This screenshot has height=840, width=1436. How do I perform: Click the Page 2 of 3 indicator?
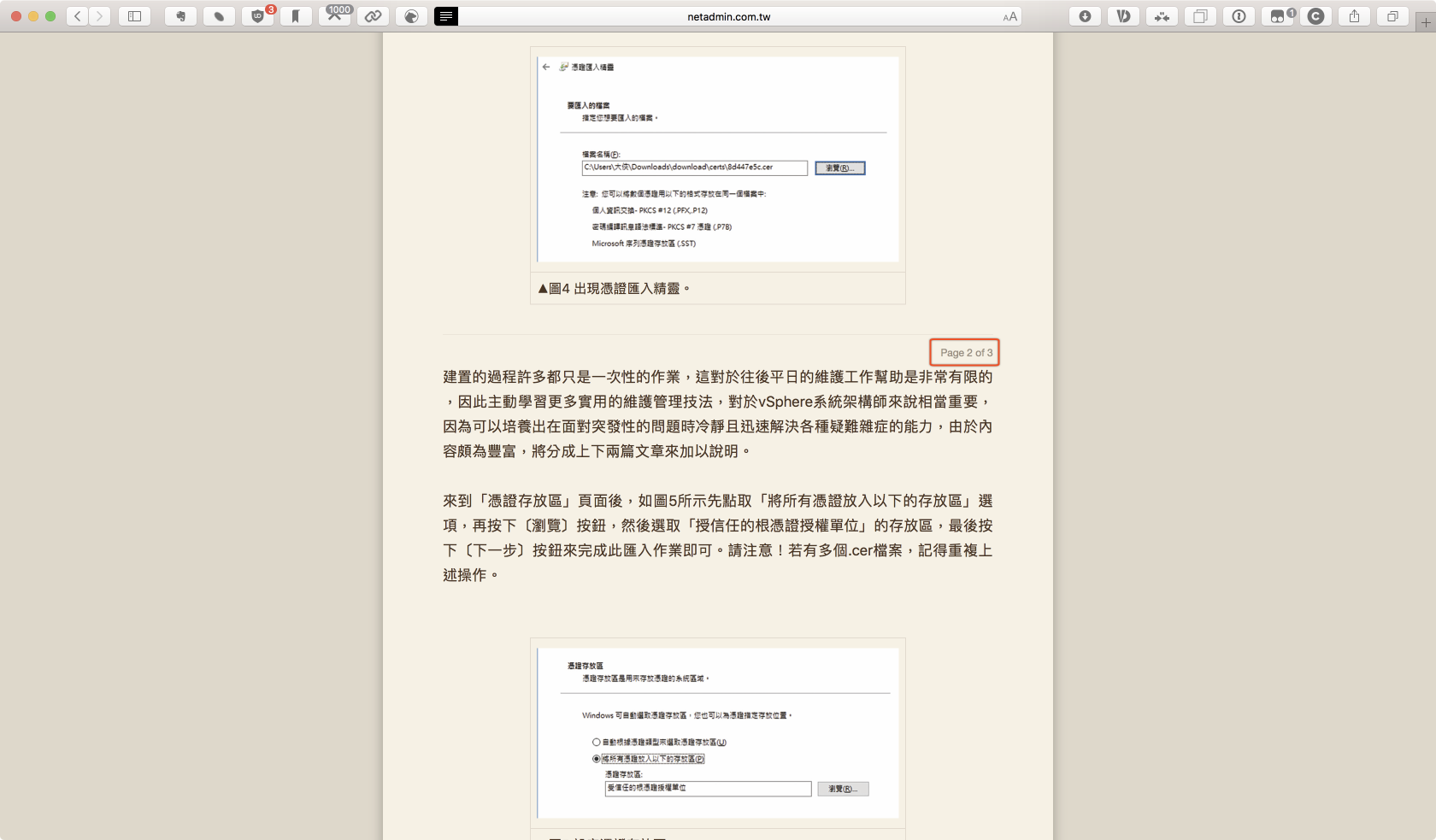tap(965, 352)
